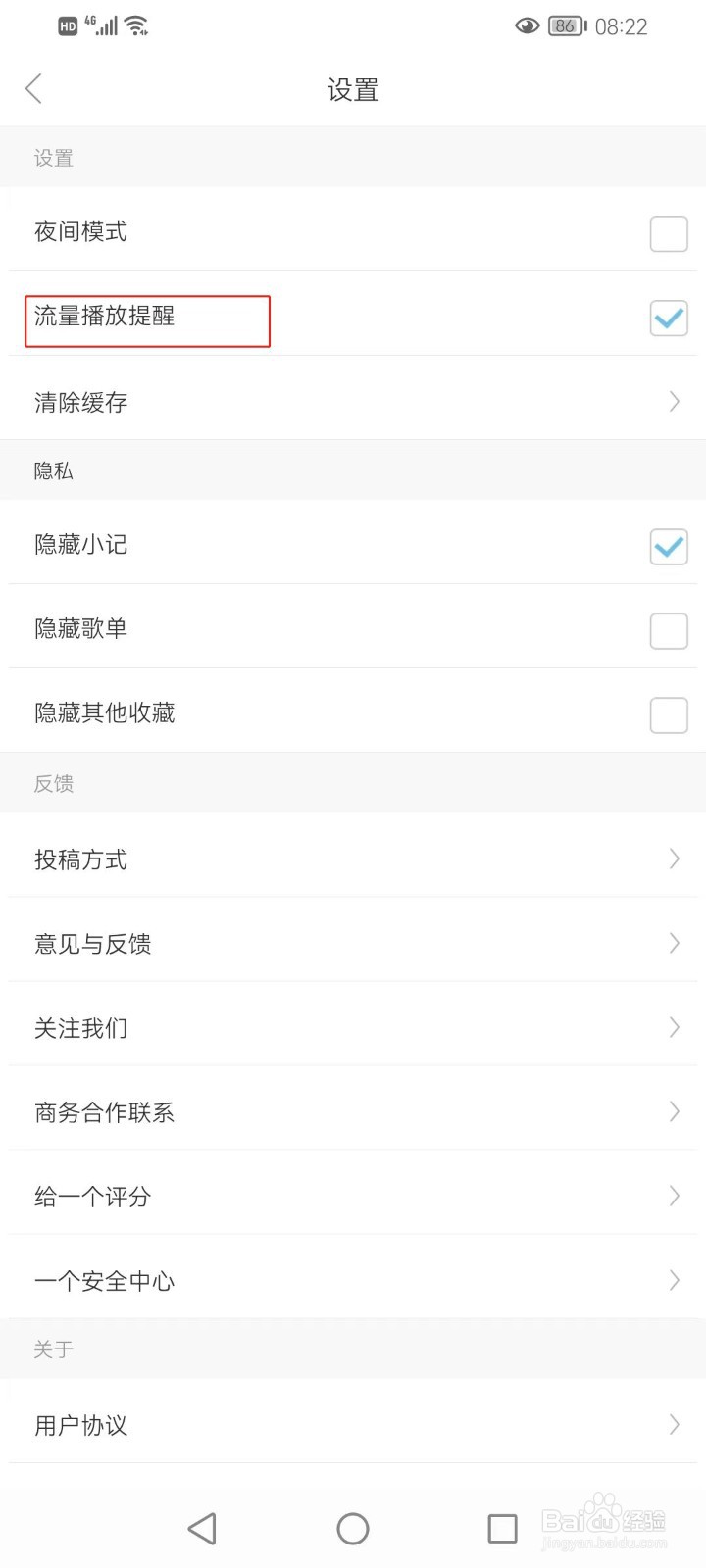Tap the battery indicator icon

pyautogui.click(x=567, y=26)
